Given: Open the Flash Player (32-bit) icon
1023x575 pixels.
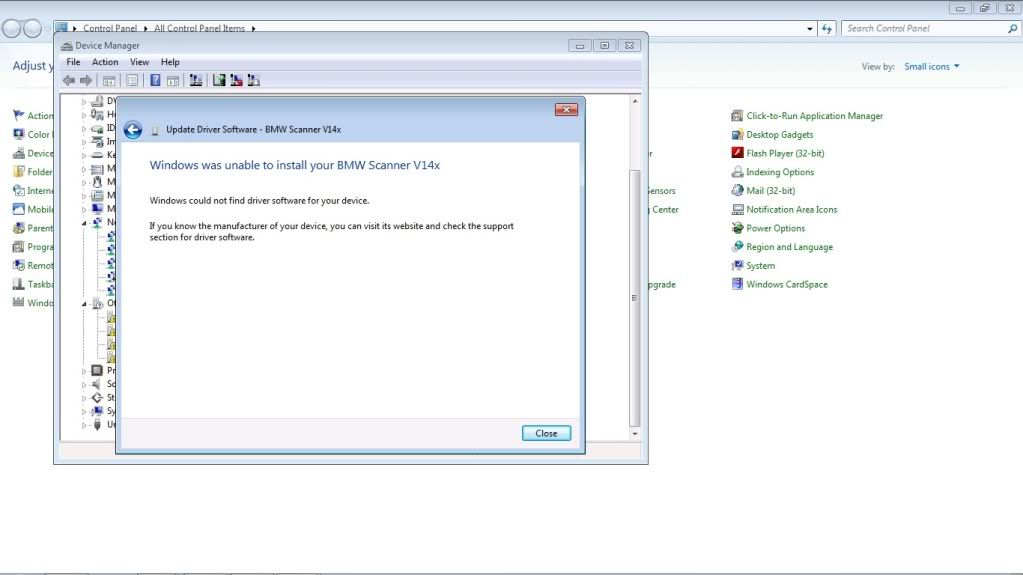Looking at the screenshot, I should click(x=737, y=153).
